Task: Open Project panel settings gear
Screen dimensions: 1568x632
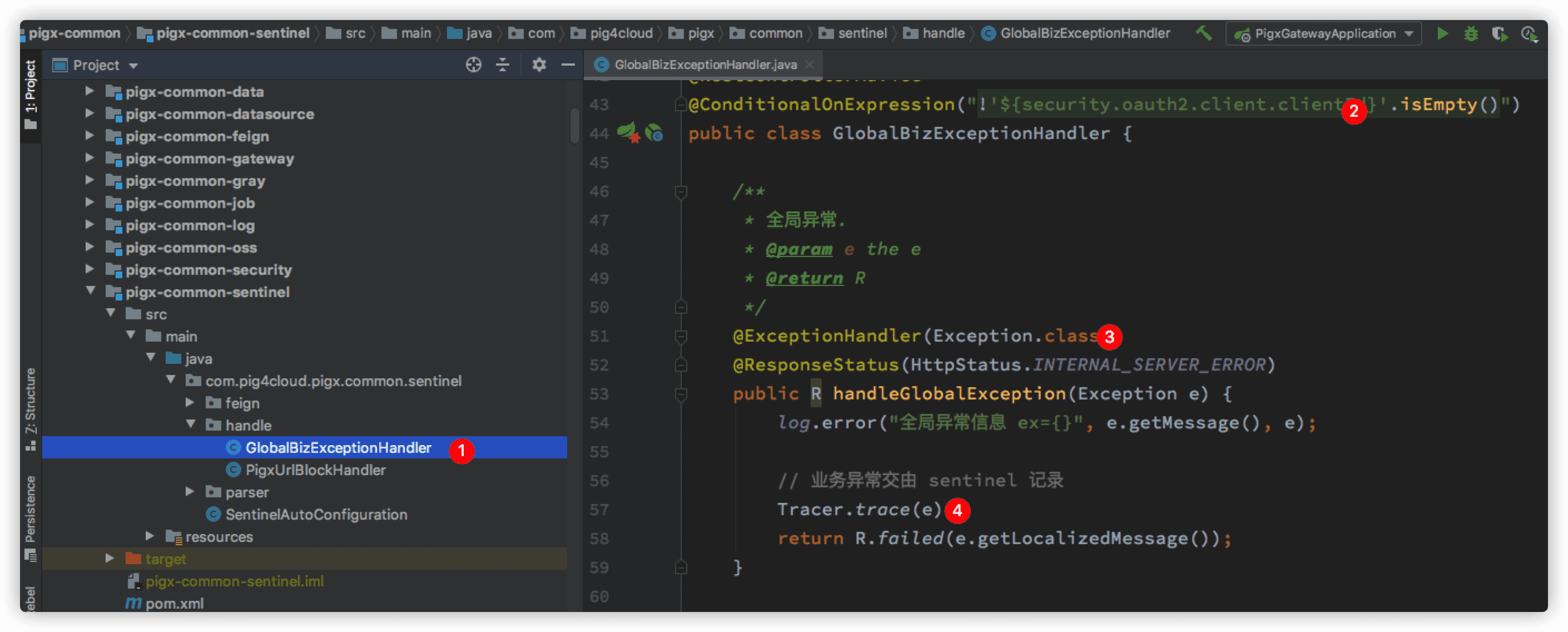Action: click(539, 65)
